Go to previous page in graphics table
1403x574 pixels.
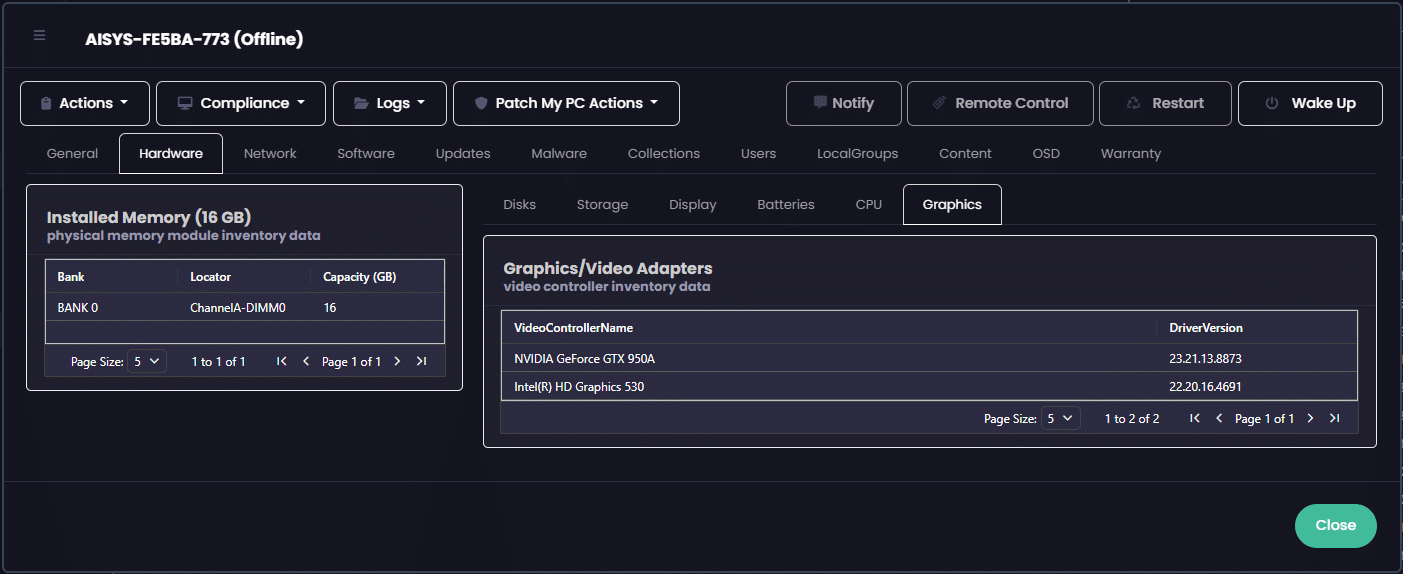(x=1219, y=419)
